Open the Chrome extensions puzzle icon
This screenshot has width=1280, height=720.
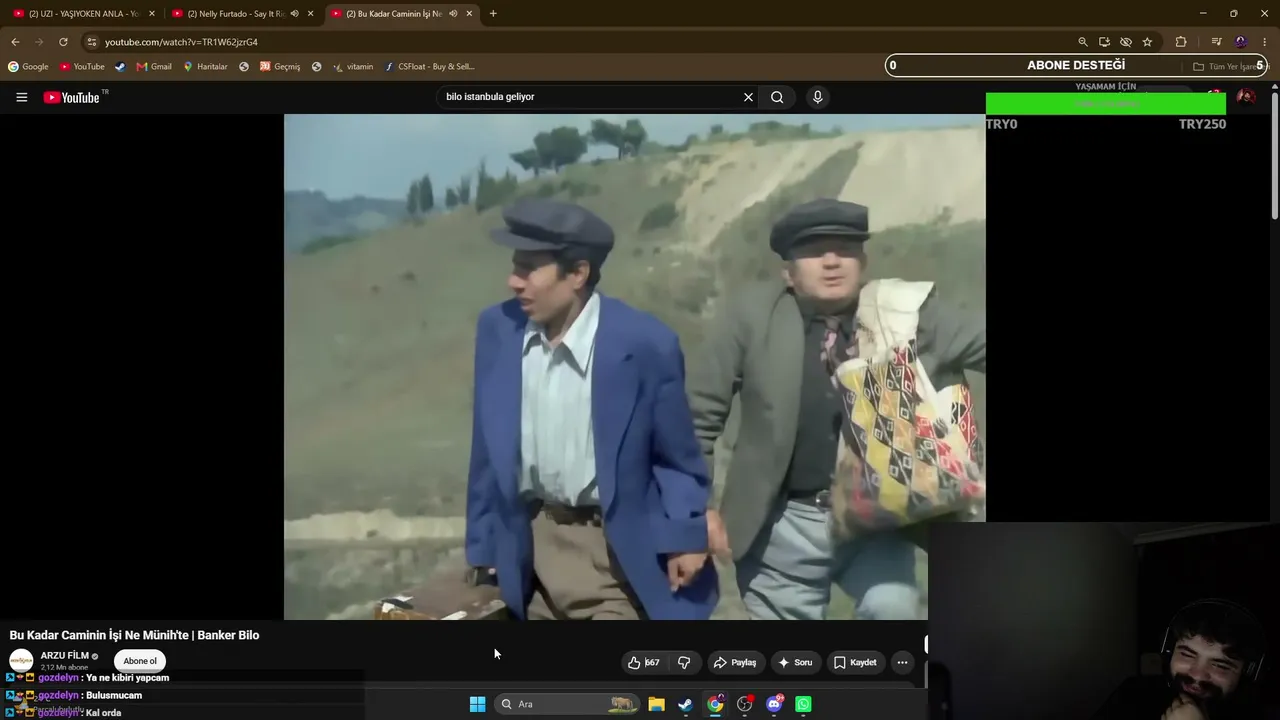1181,42
